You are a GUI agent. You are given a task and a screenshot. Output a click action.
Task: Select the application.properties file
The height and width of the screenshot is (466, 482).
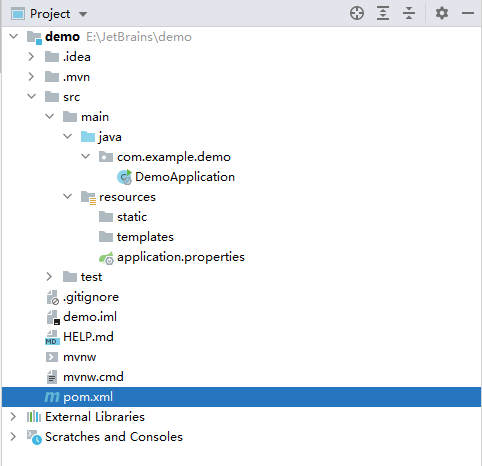point(181,257)
